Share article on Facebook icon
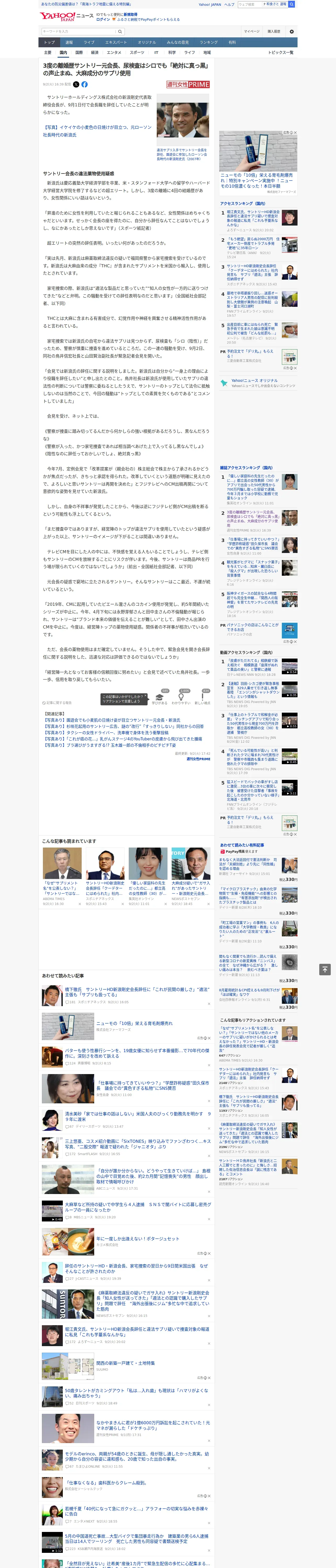The image size is (336, 1568). [85, 85]
